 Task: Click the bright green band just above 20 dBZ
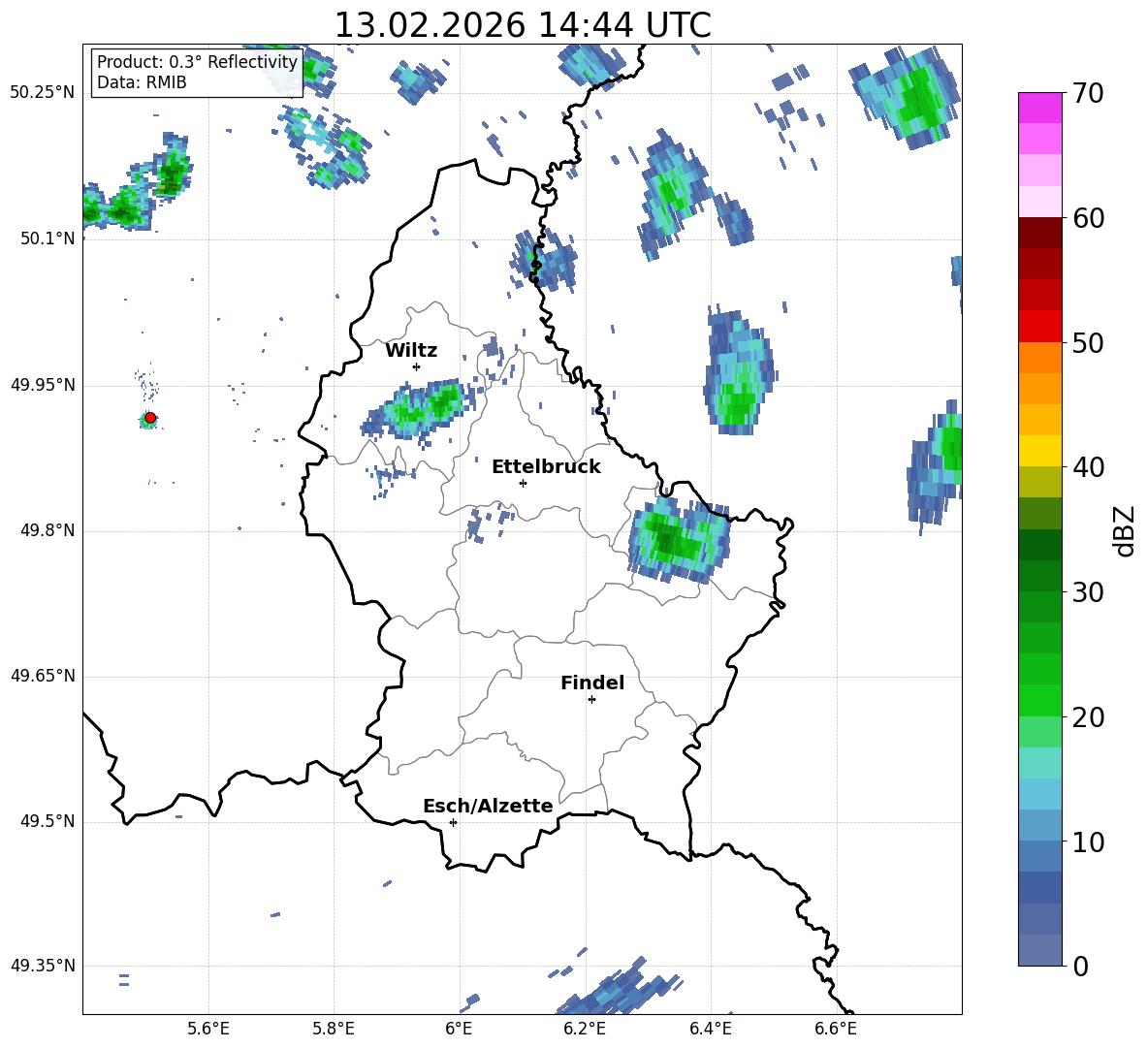point(1040,701)
